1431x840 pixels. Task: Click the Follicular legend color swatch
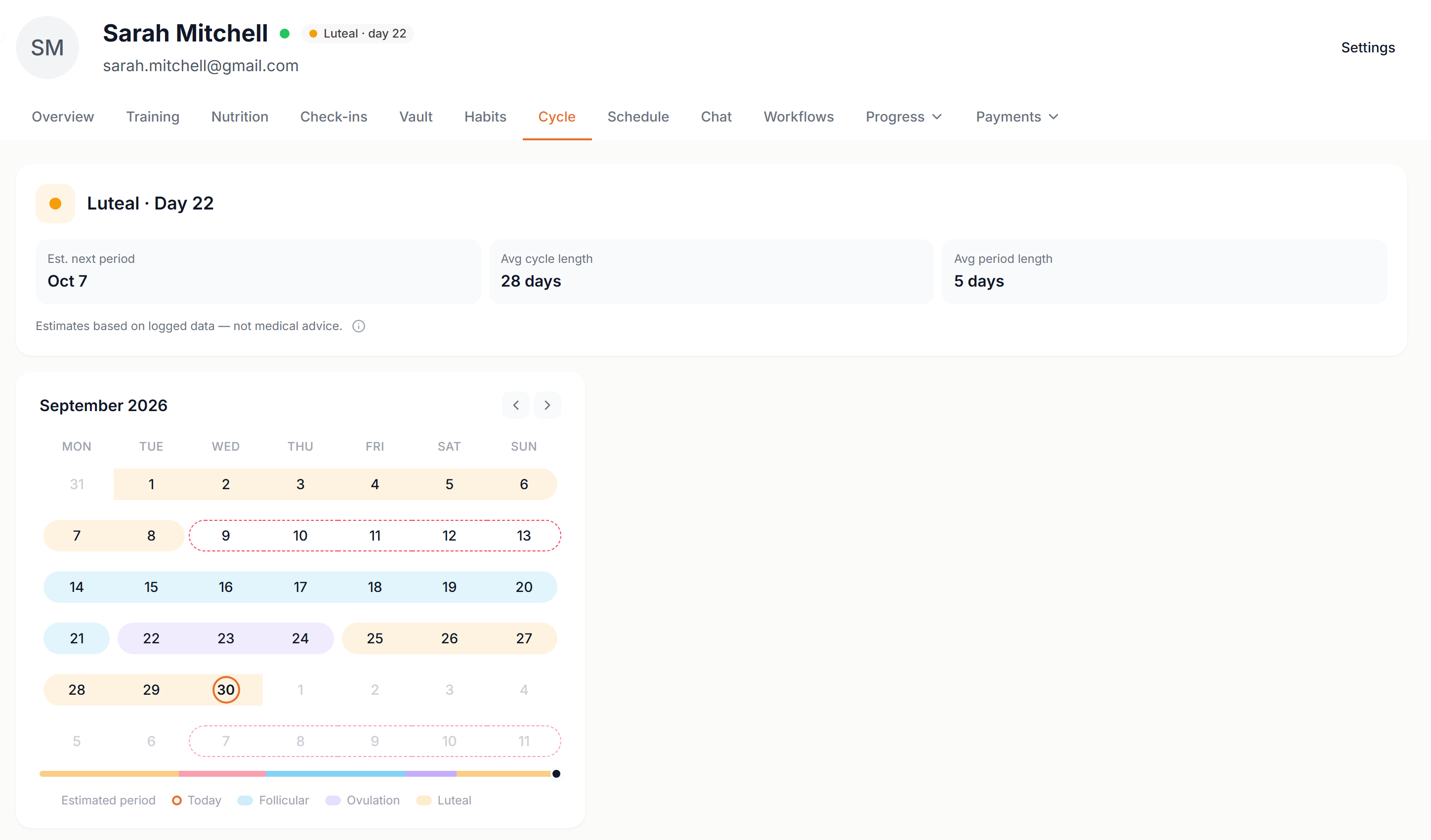[x=245, y=800]
